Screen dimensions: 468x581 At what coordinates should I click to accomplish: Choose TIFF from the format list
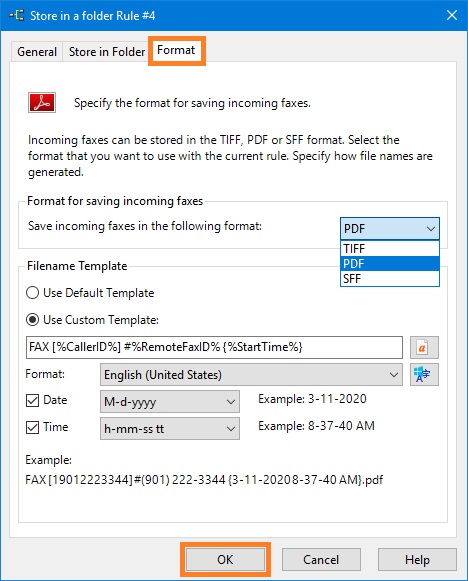tap(390, 249)
